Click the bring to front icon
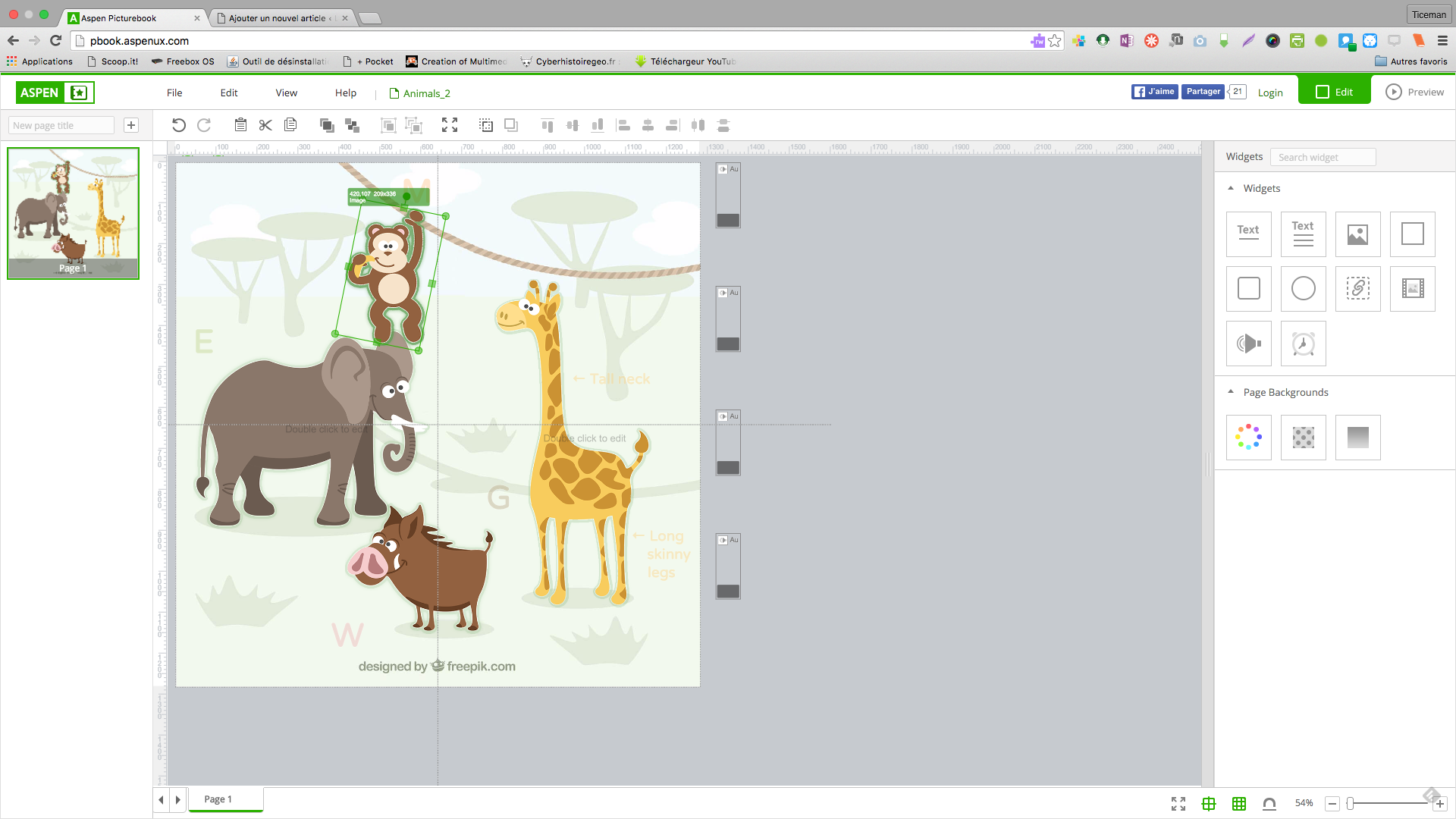 click(x=327, y=125)
